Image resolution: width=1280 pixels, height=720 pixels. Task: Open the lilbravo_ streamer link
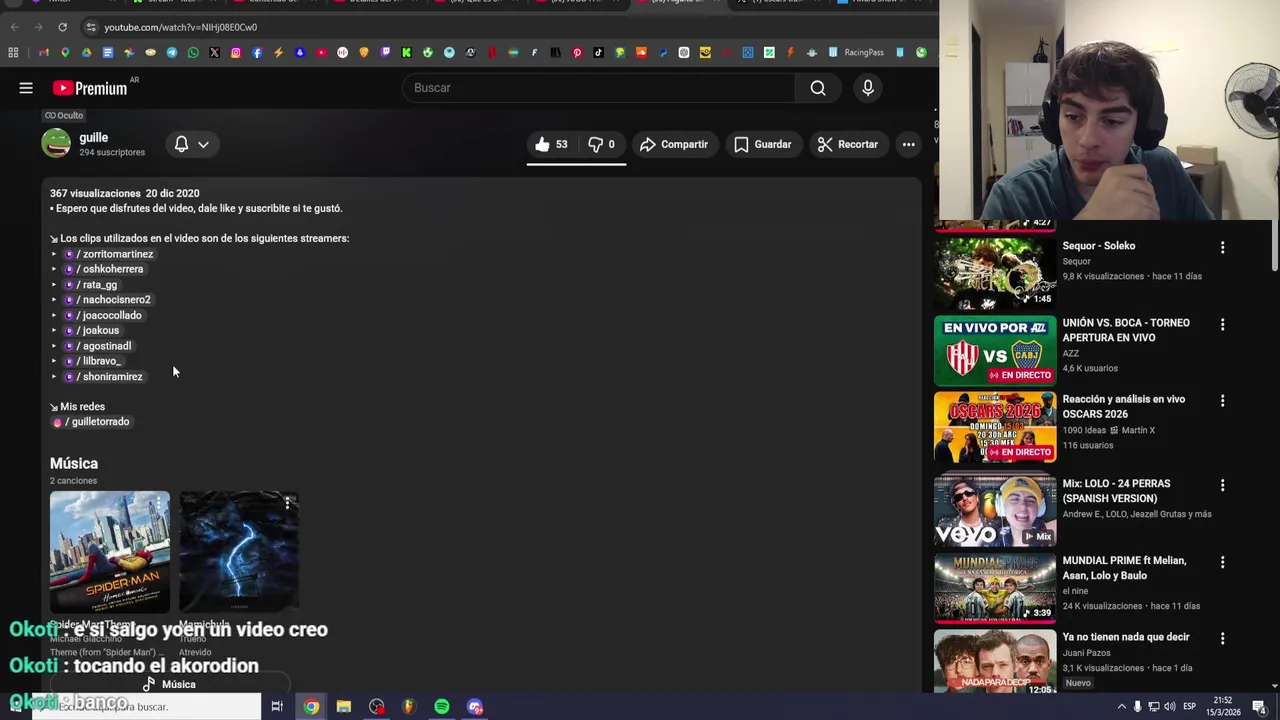click(93, 361)
